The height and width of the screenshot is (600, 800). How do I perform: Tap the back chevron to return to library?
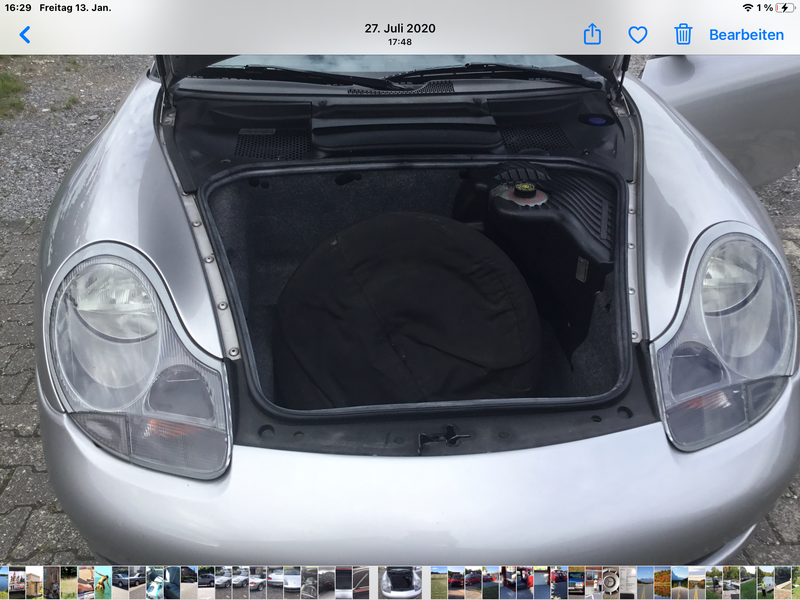click(25, 35)
